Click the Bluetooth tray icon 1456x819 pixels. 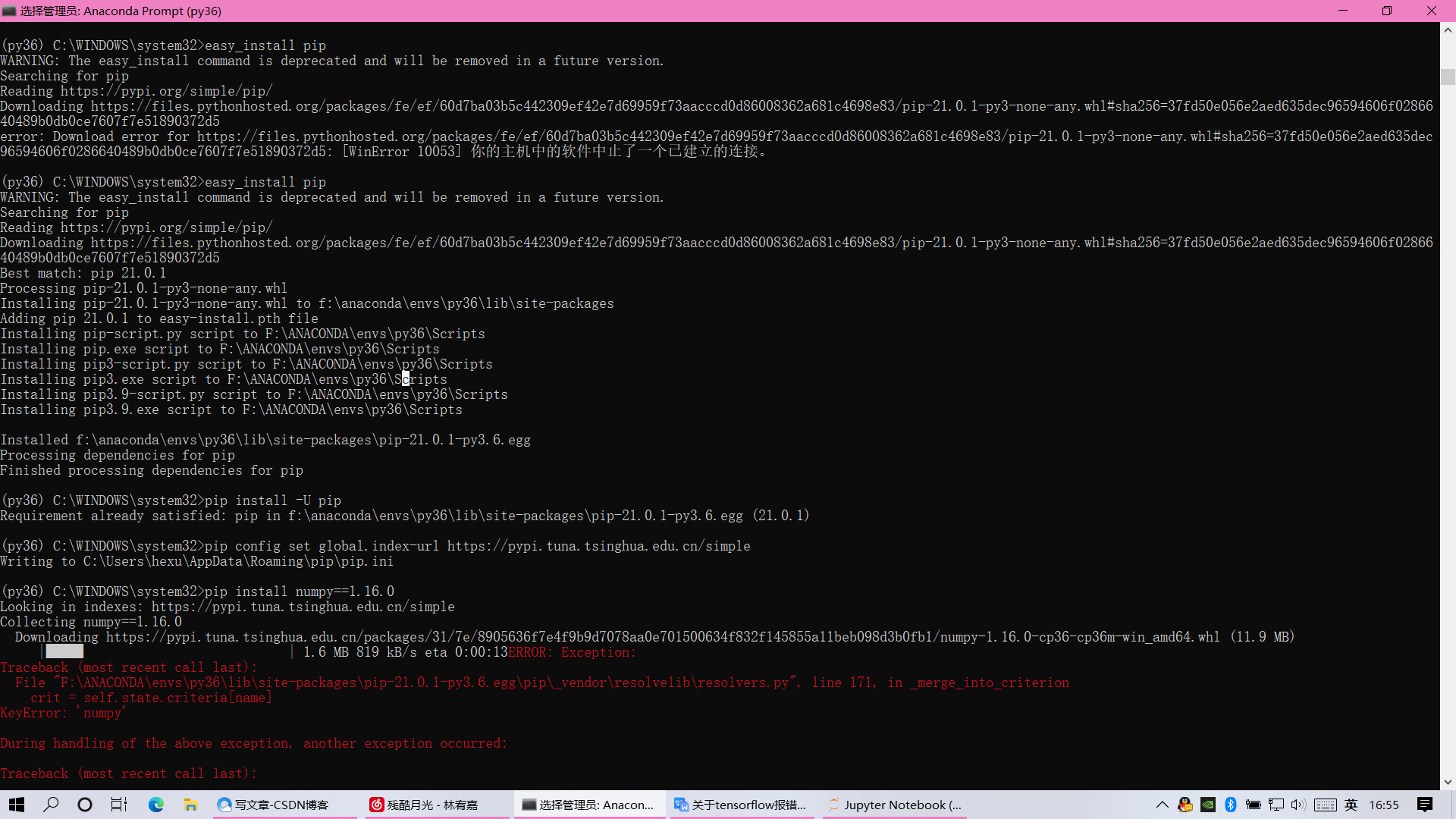point(1231,805)
